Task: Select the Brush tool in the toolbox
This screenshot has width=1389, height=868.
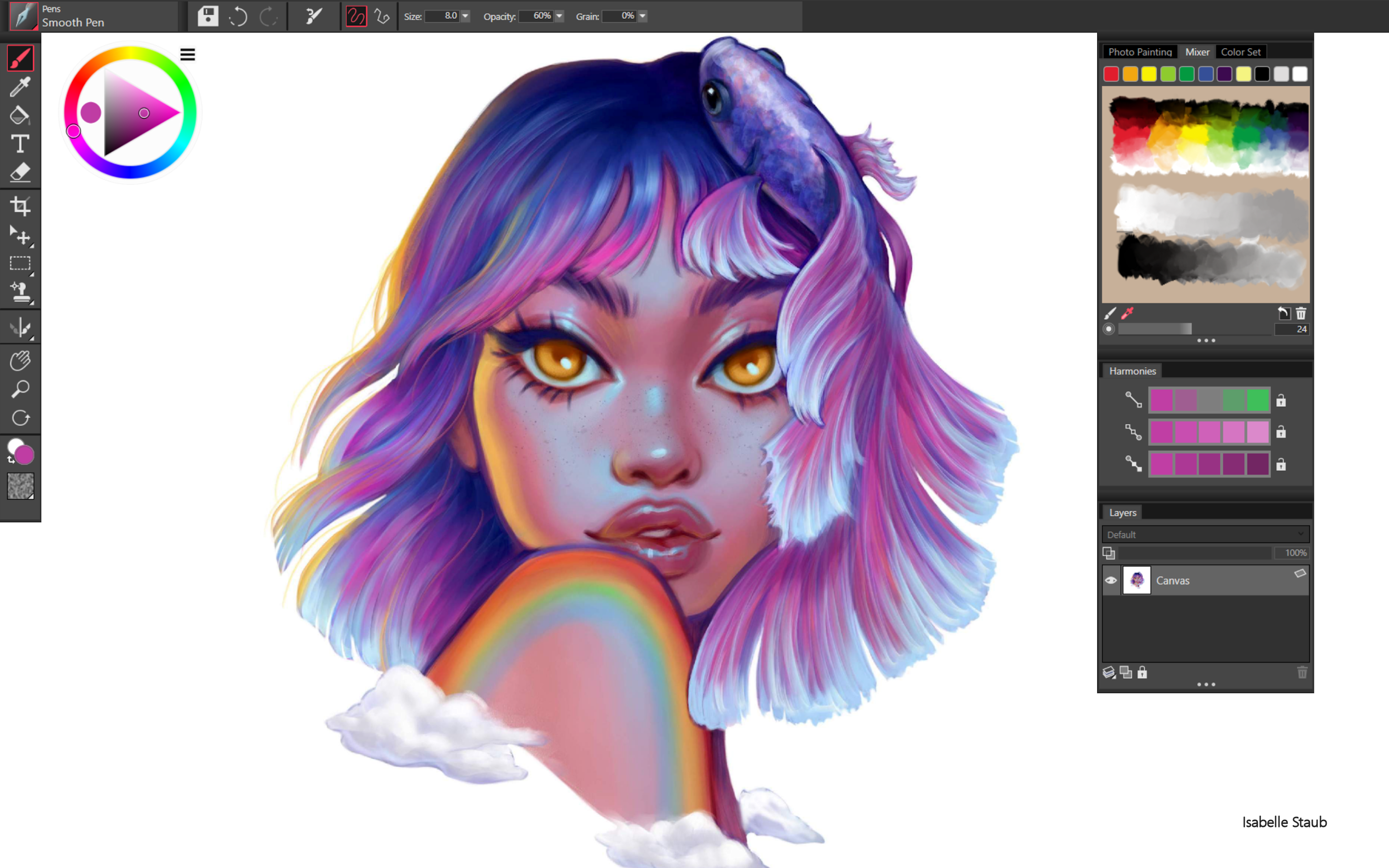Action: click(x=21, y=57)
